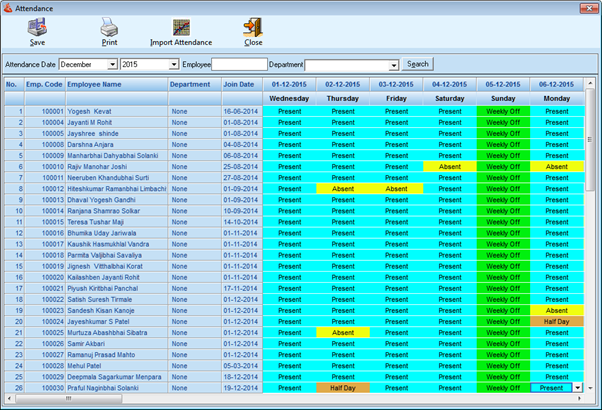The width and height of the screenshot is (602, 410).
Task: Click the Employee text field
Action: (239, 64)
